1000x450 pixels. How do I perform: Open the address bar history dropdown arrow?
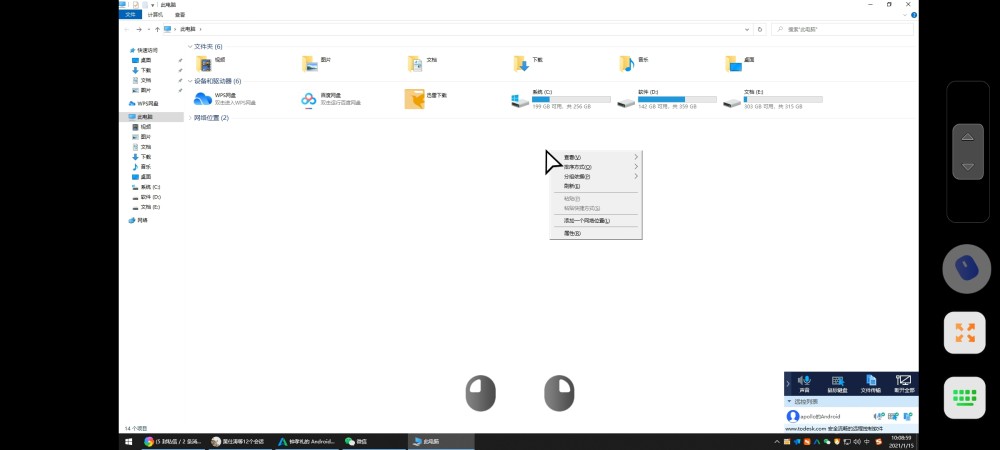(x=747, y=29)
